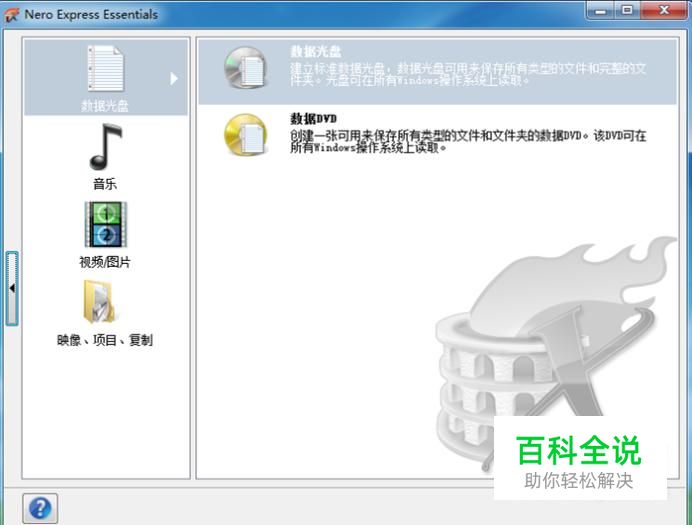Image resolution: width=692 pixels, height=525 pixels.
Task: Click the 映像、项目、复制 label
Action: pyautogui.click(x=105, y=340)
